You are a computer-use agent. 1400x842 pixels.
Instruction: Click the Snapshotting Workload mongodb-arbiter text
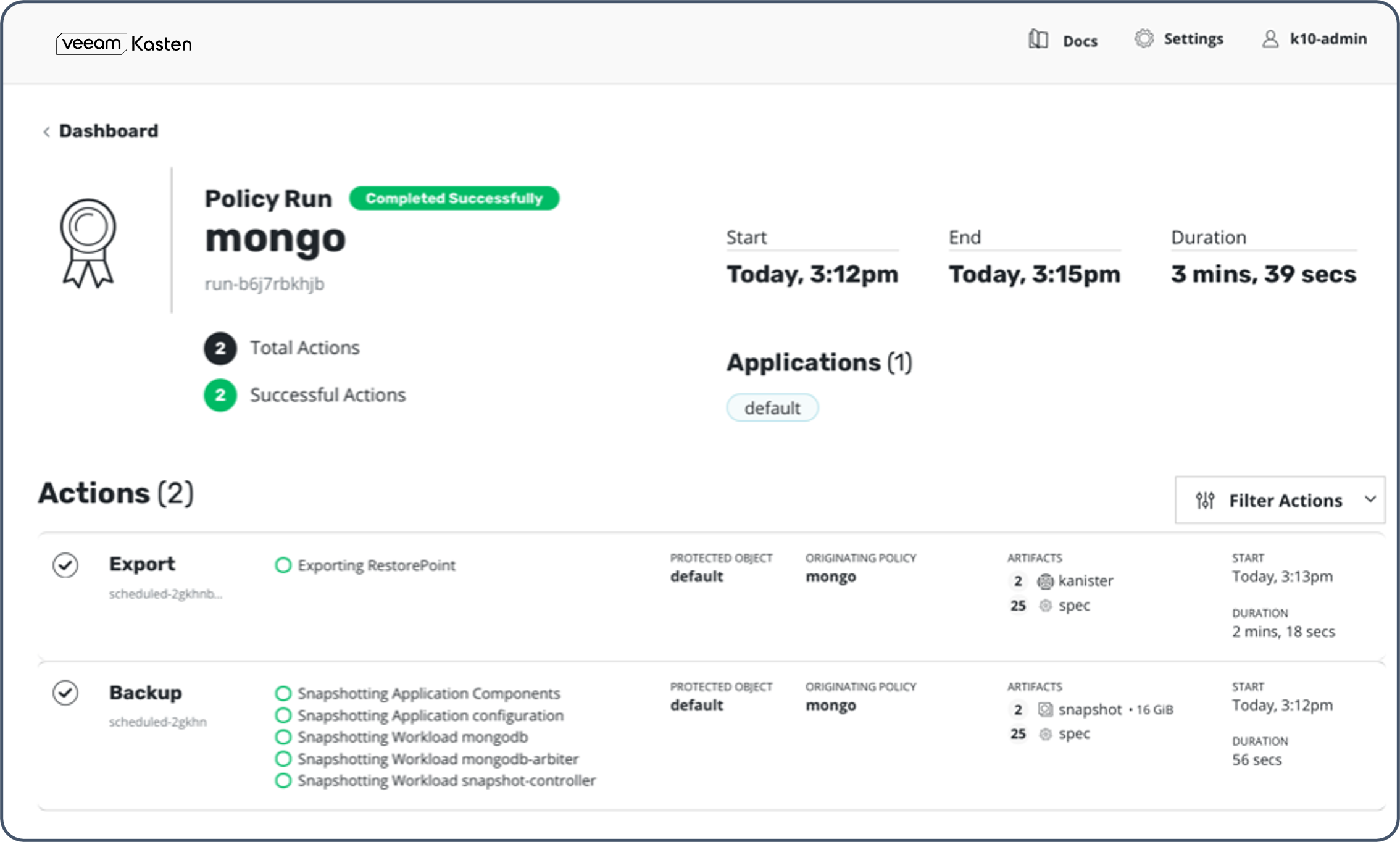coord(438,759)
